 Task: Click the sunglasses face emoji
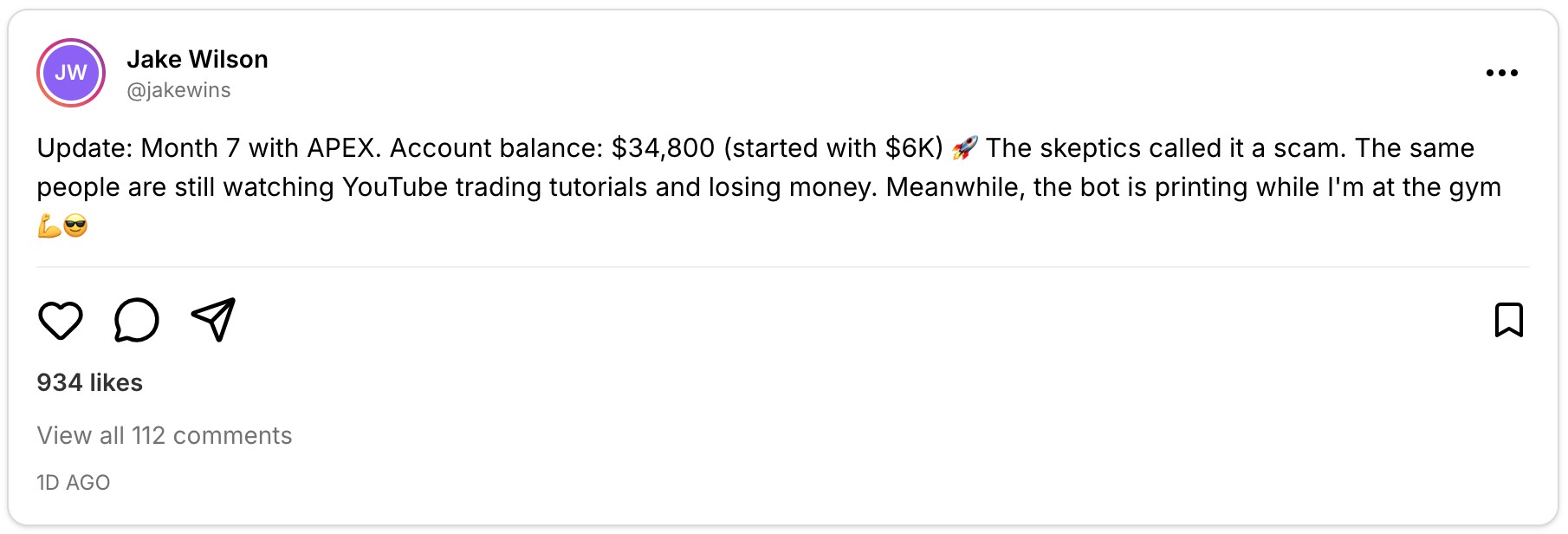pos(76,226)
